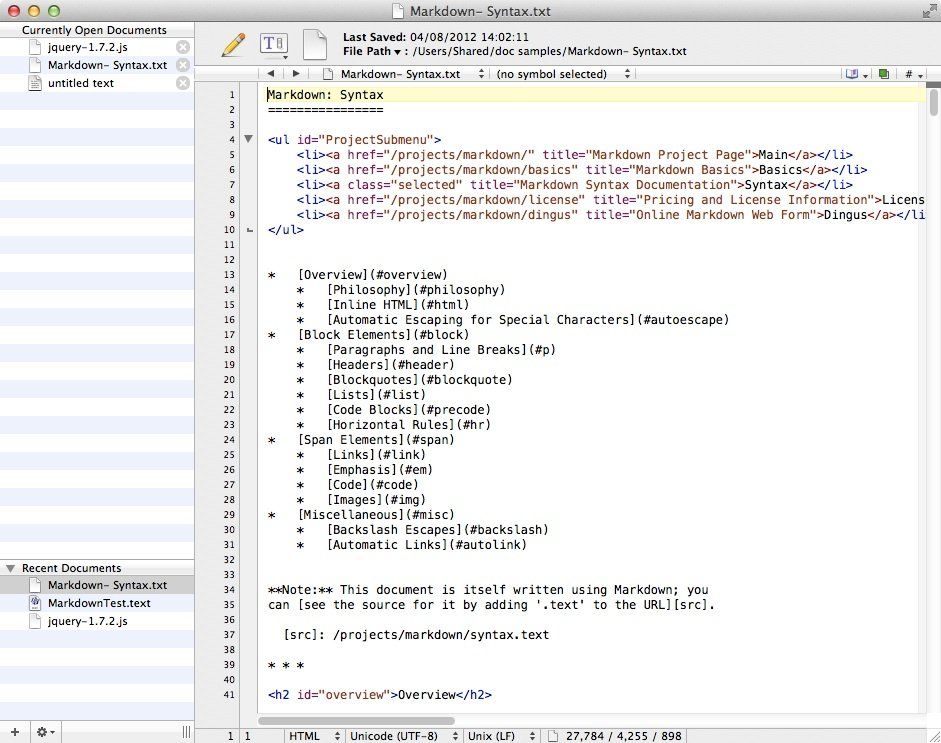Screen dimensions: 941x743
Task: Open the gear actions menu at bottom left
Action: pyautogui.click(x=43, y=731)
